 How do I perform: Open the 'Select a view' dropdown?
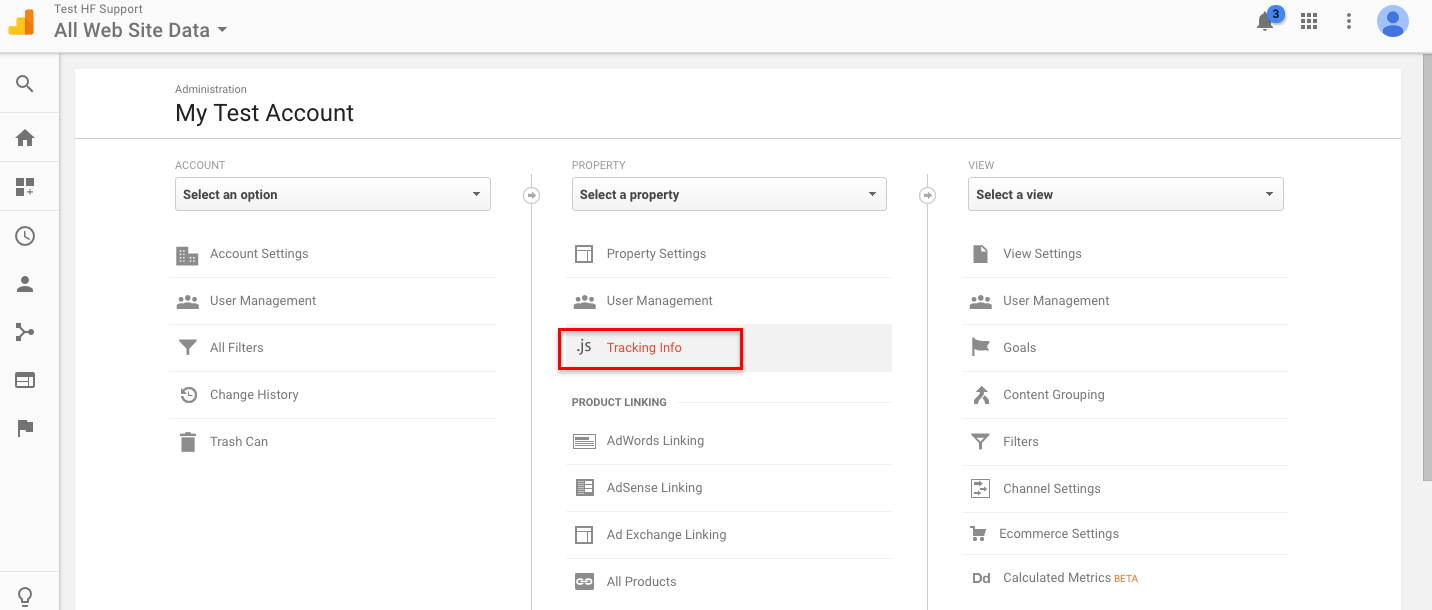click(1125, 194)
